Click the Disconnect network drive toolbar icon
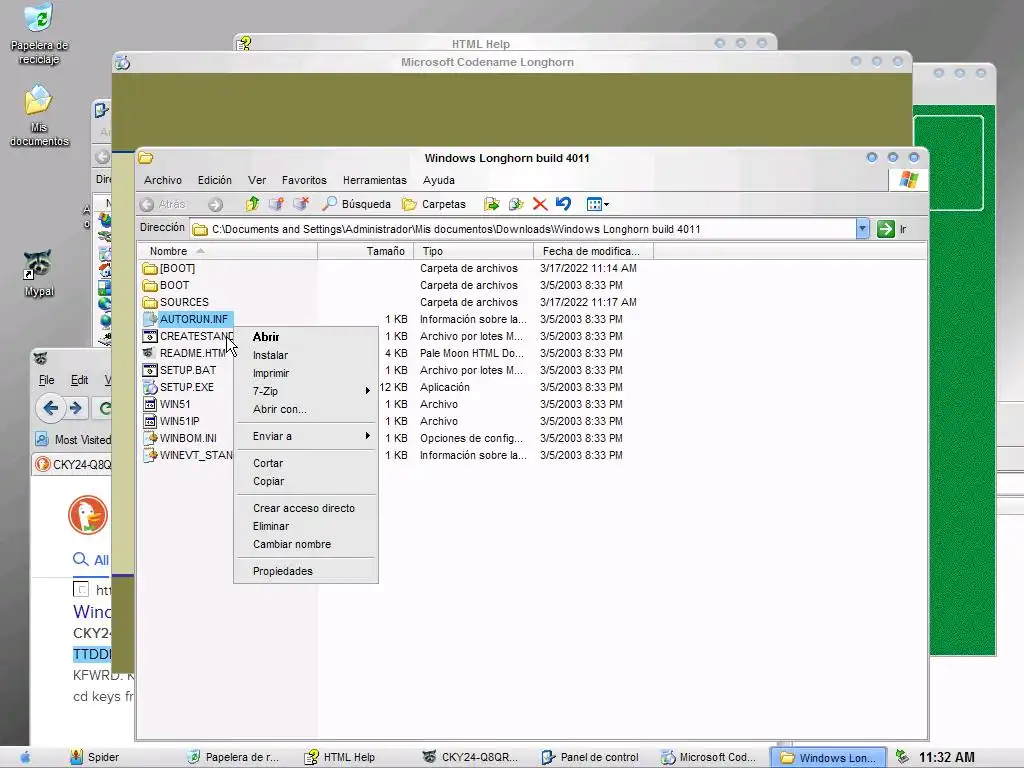The width and height of the screenshot is (1024, 768). pos(300,204)
